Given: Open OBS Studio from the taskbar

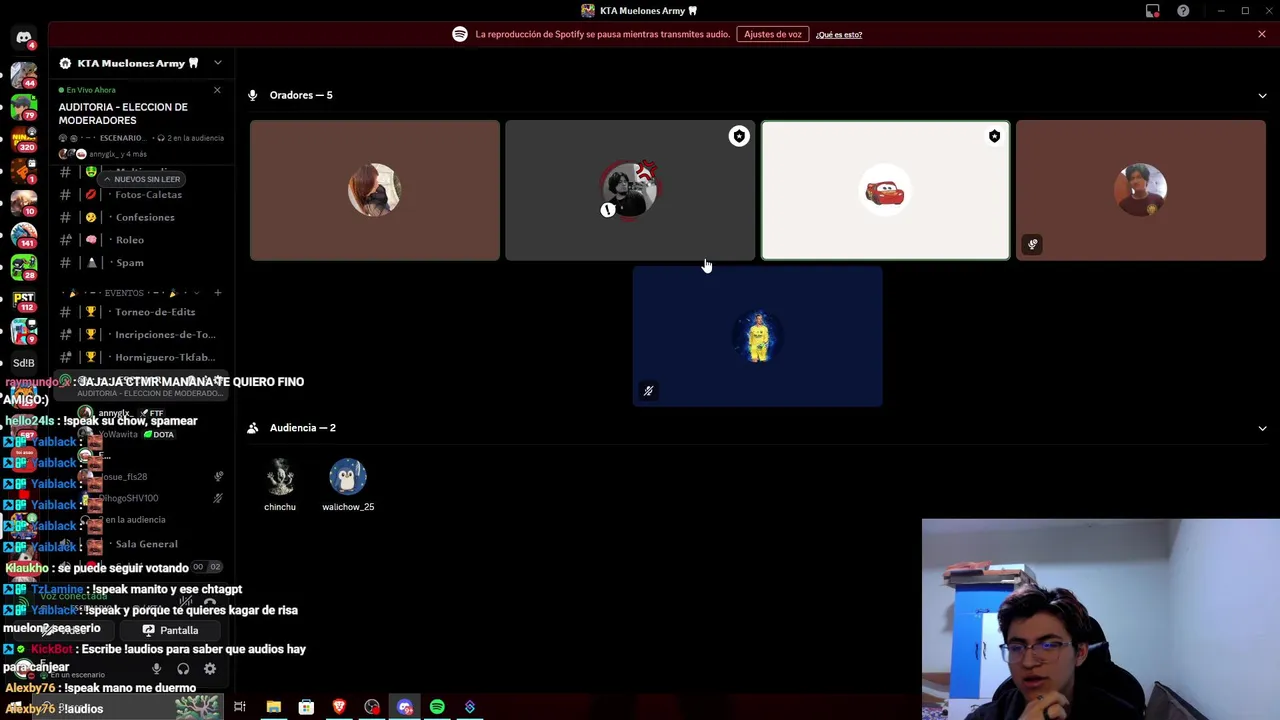Looking at the screenshot, I should tap(372, 707).
